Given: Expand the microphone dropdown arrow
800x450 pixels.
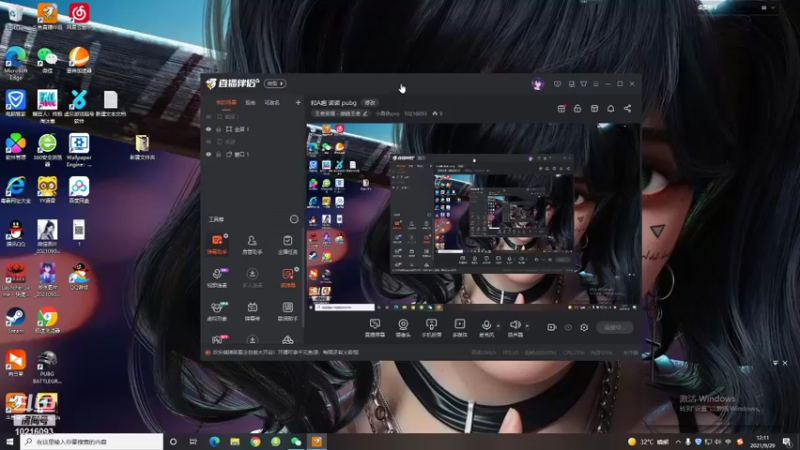Looking at the screenshot, I should [498, 326].
